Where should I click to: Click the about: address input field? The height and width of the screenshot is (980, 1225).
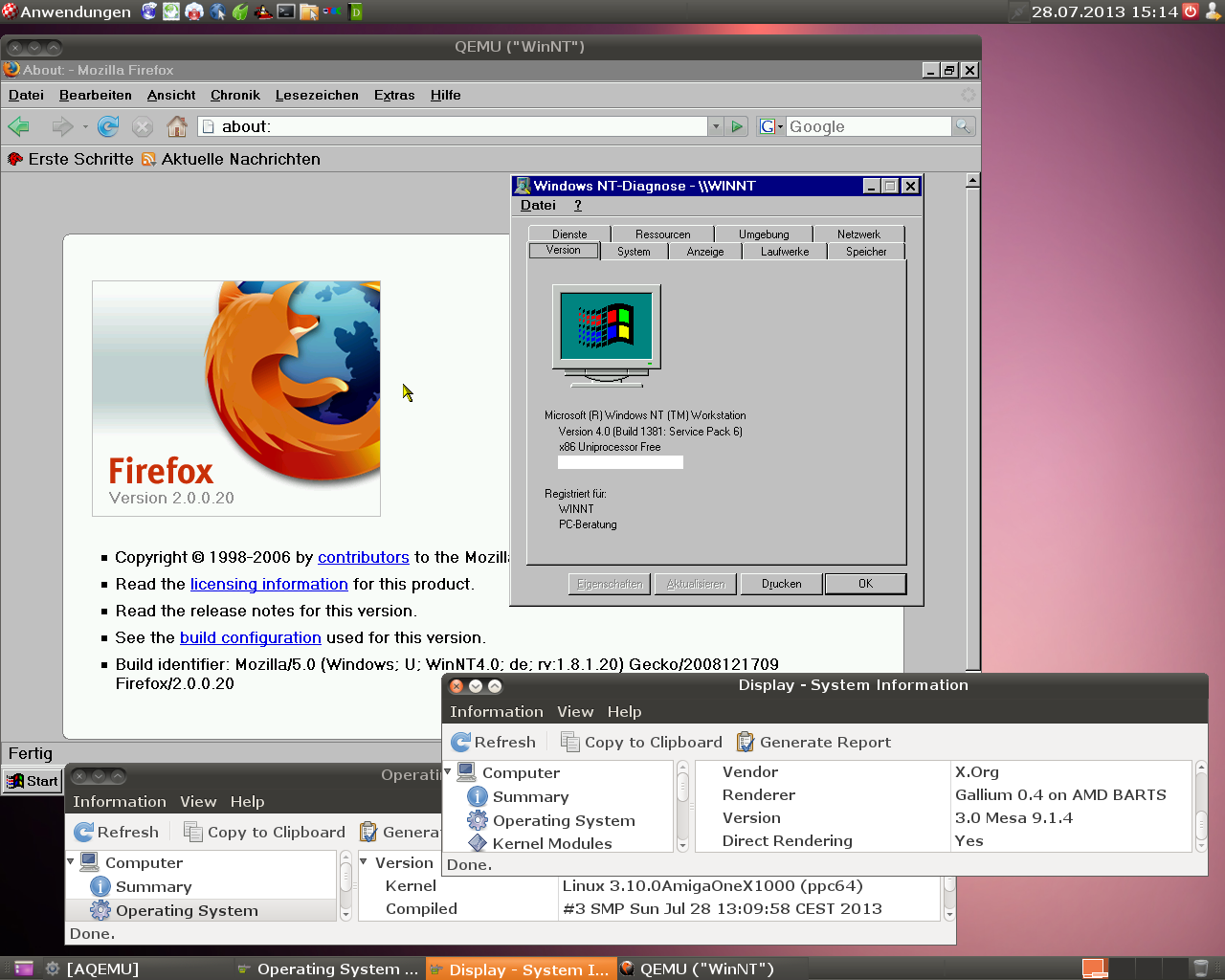click(x=459, y=126)
